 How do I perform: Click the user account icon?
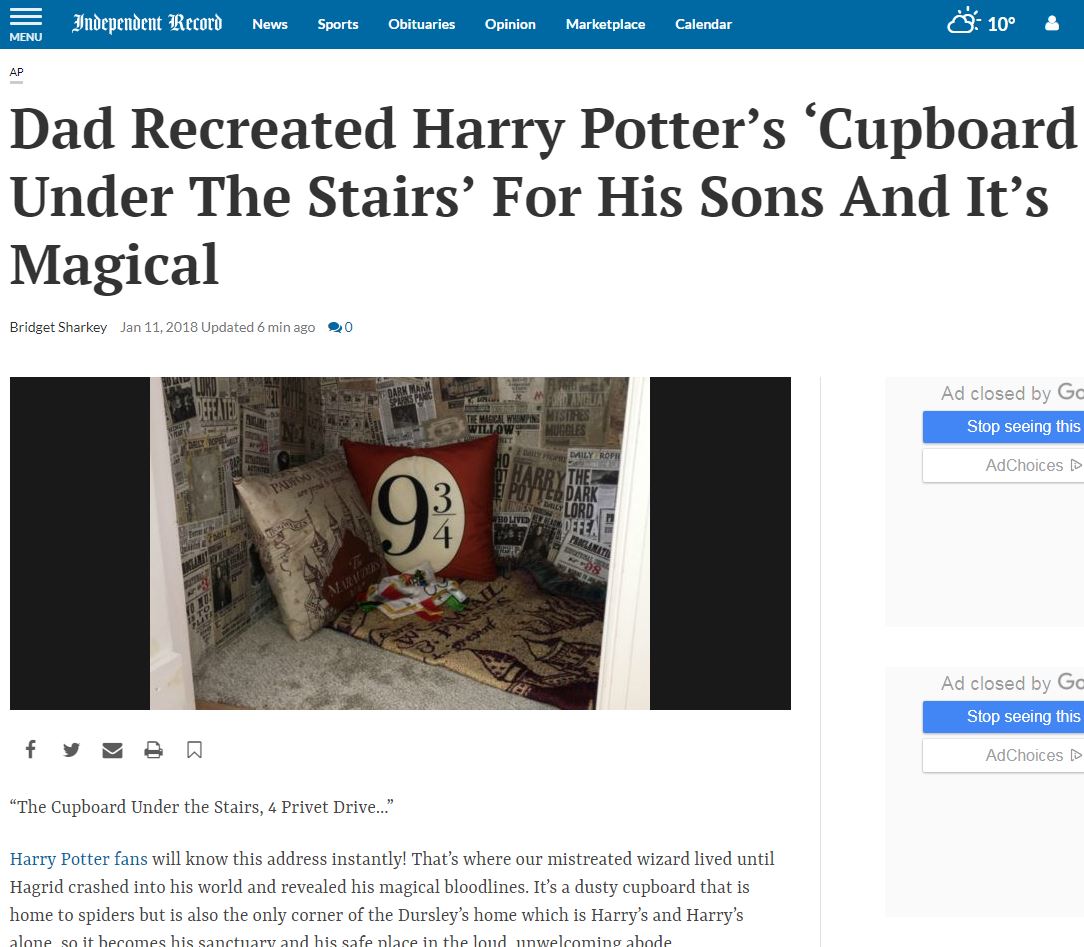tap(1052, 24)
